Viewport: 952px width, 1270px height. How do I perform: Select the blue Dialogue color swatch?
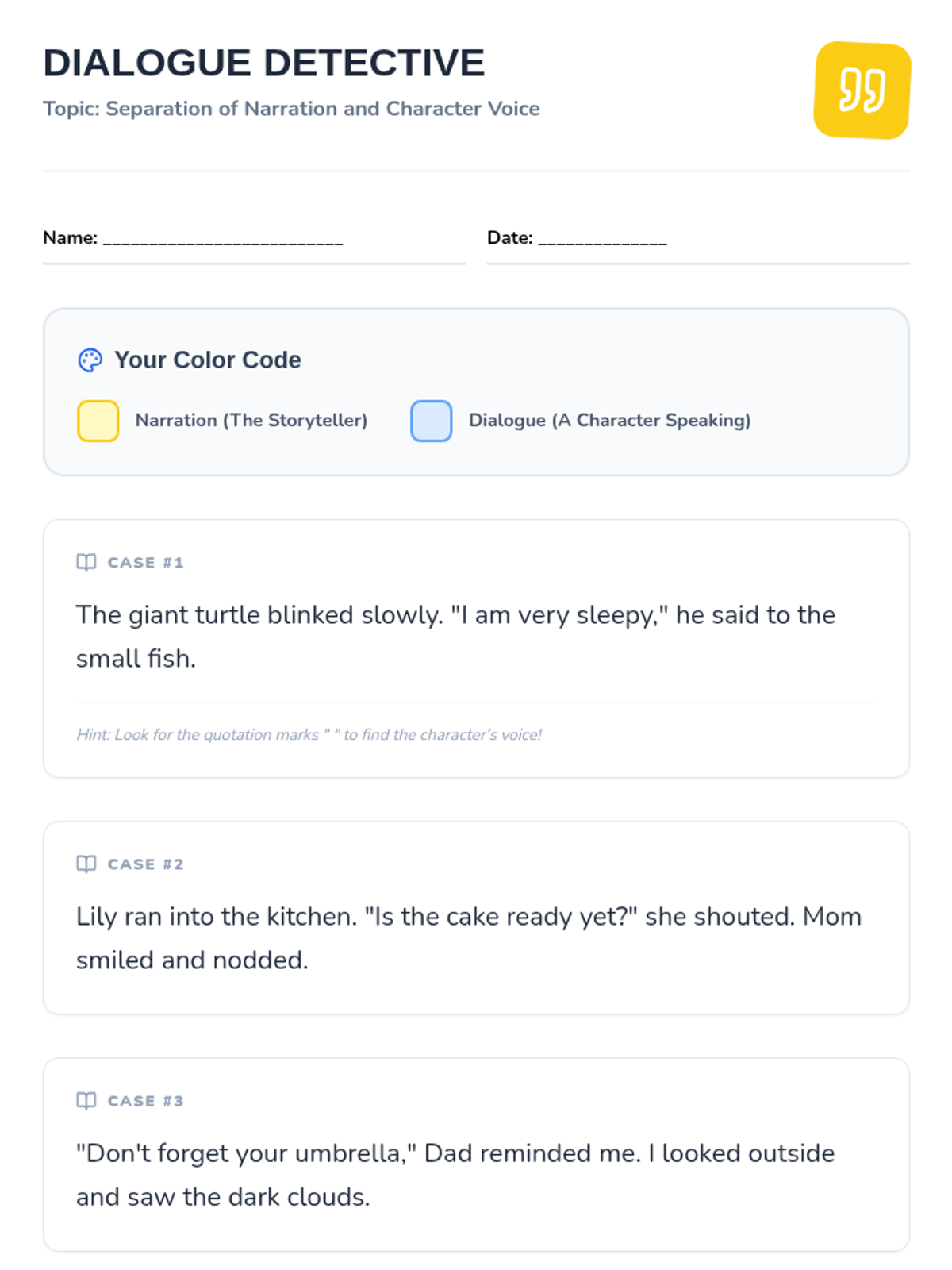coord(431,421)
